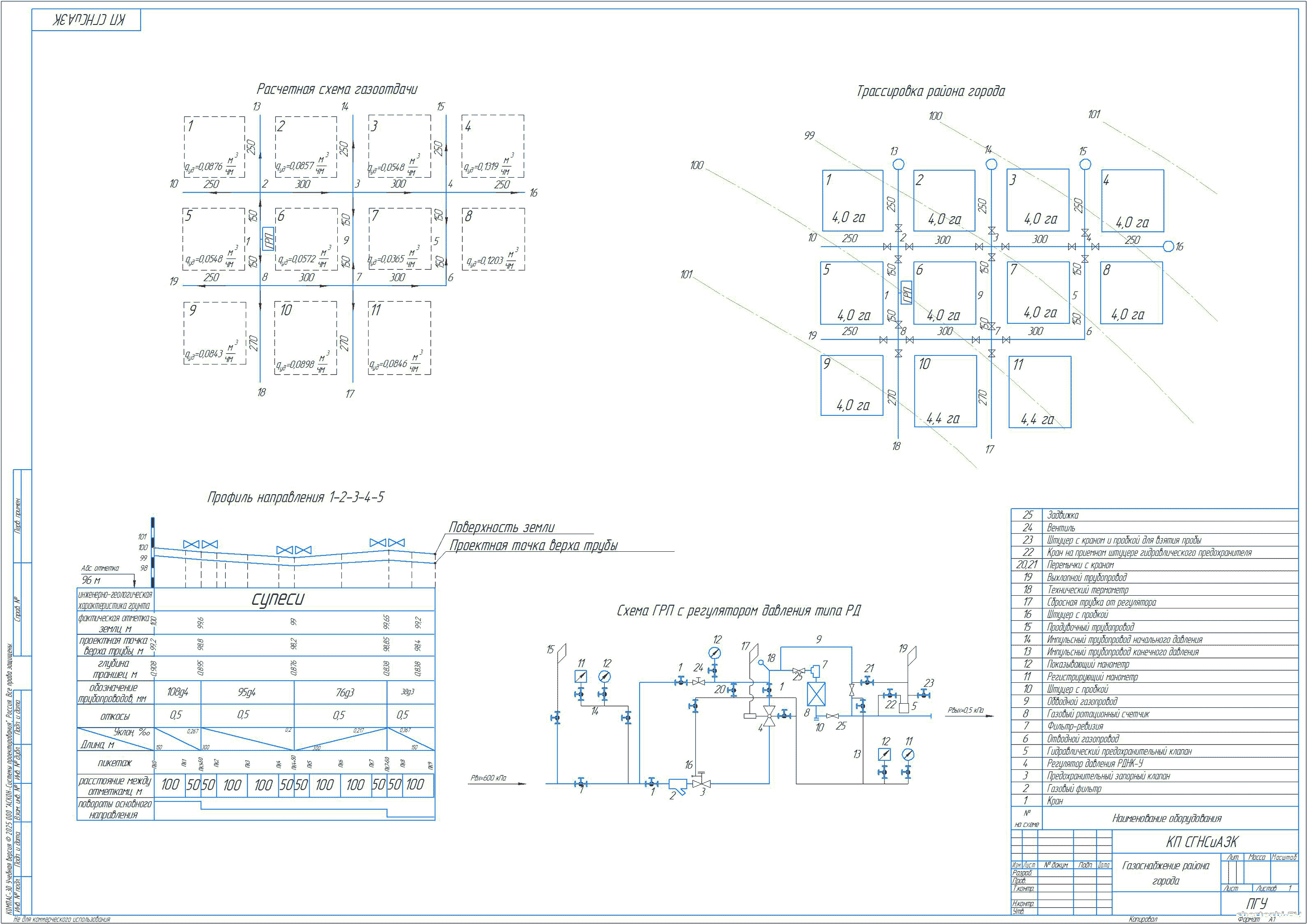Select the 'Поверхность земли' leader label
This screenshot has width=1307, height=924.
(x=501, y=527)
